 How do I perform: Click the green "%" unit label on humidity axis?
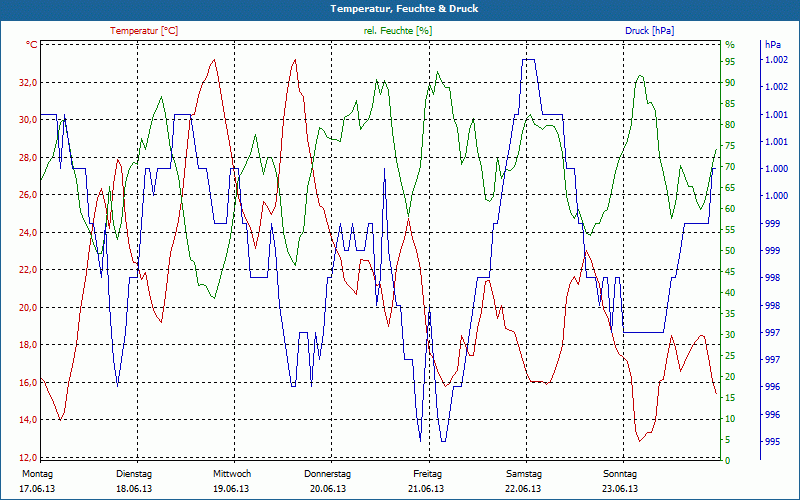pos(730,45)
